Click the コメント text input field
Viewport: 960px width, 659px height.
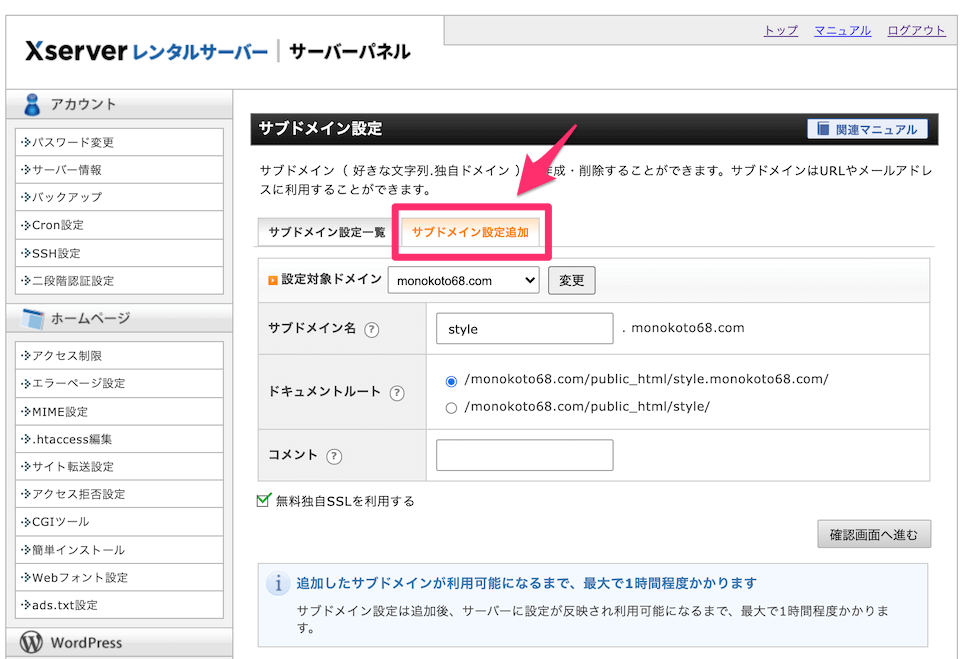(x=524, y=455)
